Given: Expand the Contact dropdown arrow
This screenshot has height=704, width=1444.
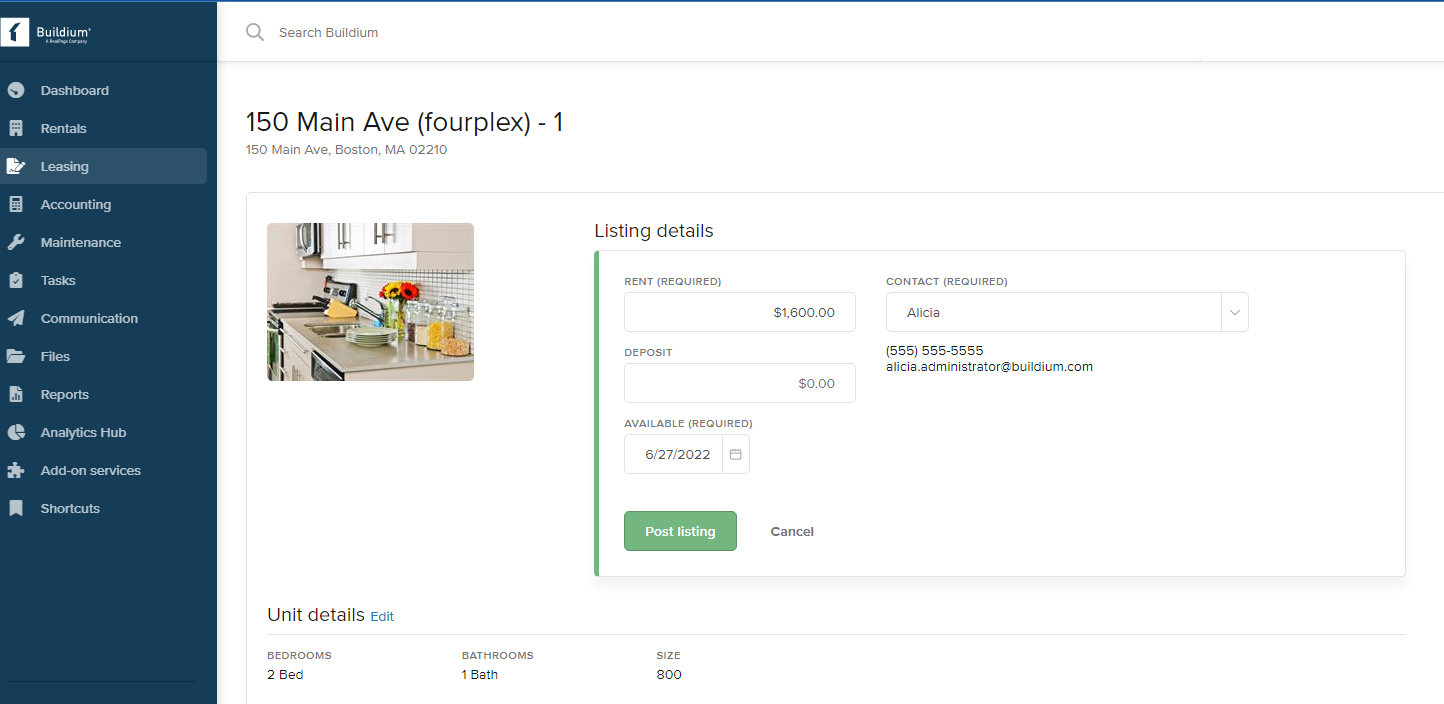Looking at the screenshot, I should tap(1235, 312).
